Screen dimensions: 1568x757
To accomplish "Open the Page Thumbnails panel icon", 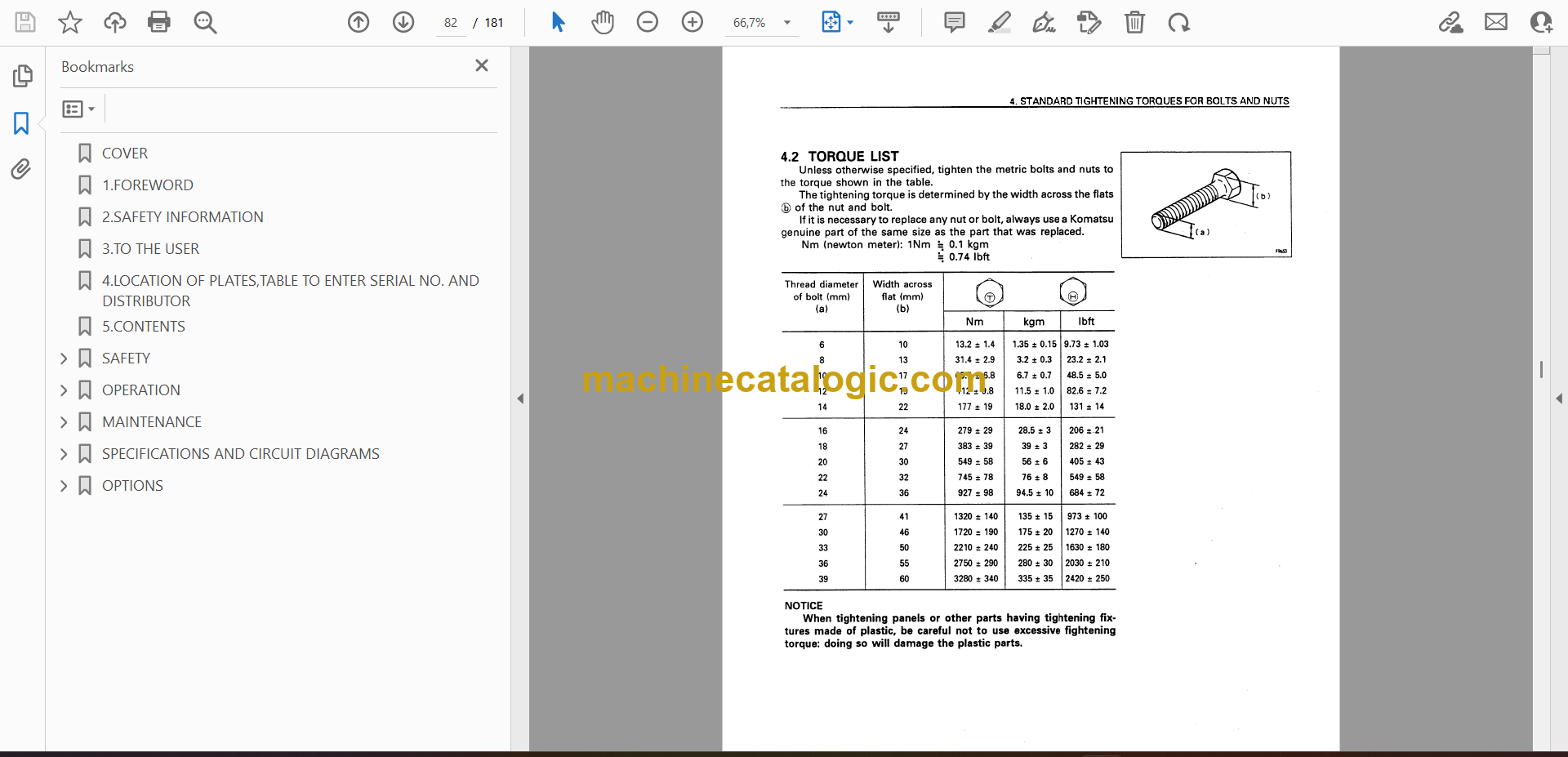I will tap(22, 76).
